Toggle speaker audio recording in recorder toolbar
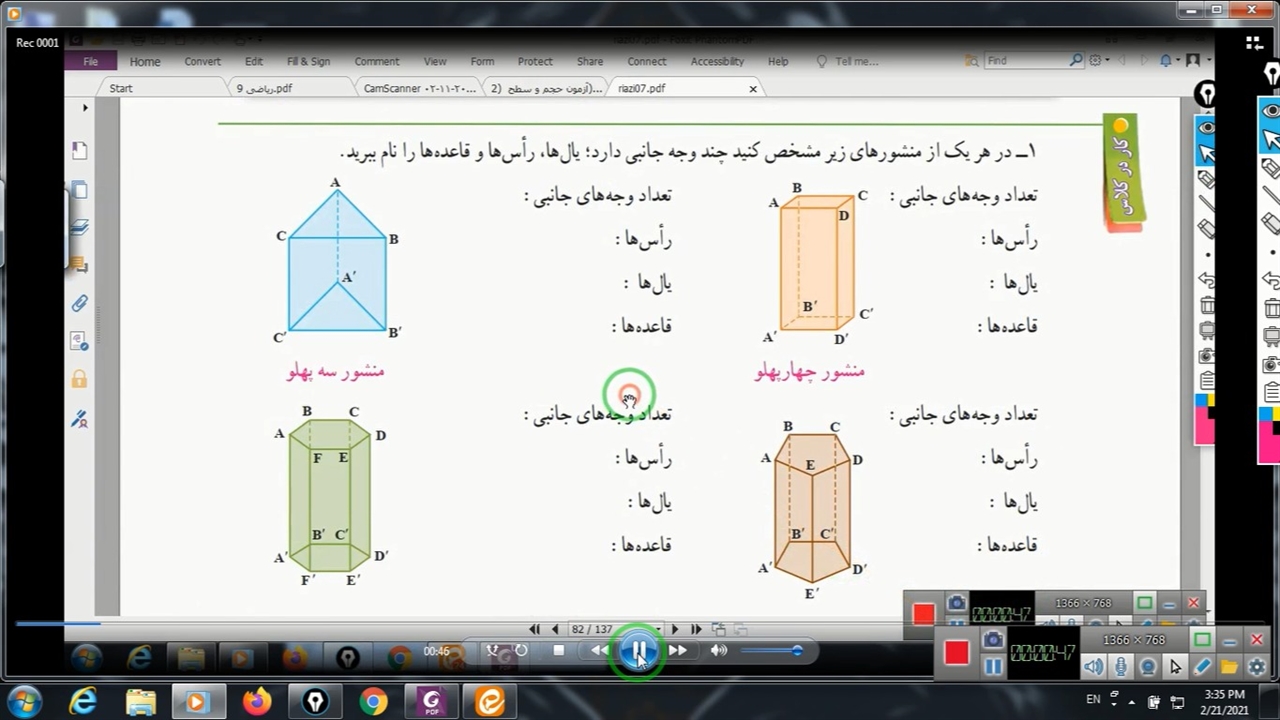Screen dimensions: 1280x720 [x=1094, y=667]
